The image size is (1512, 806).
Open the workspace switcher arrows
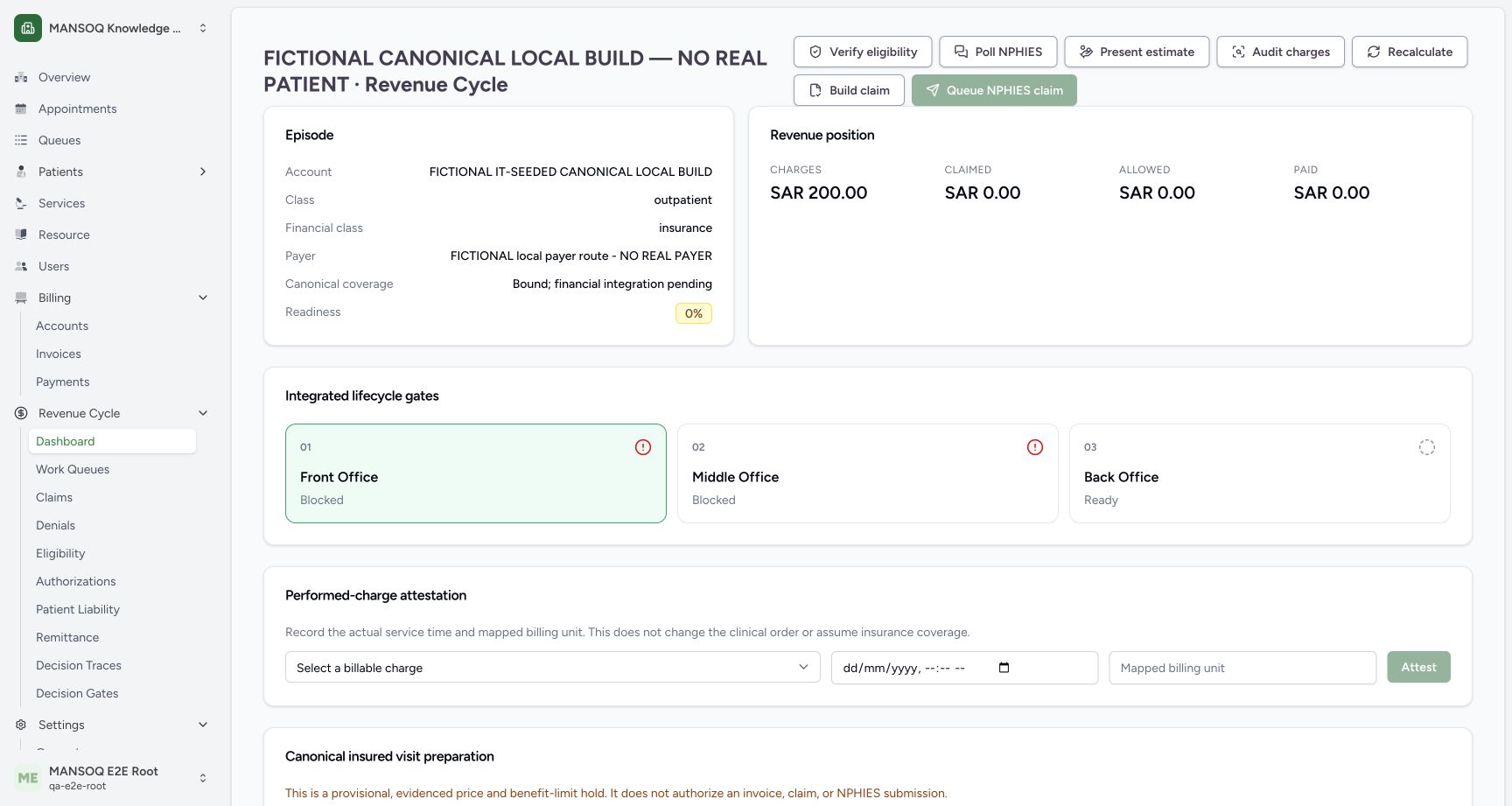(x=203, y=28)
